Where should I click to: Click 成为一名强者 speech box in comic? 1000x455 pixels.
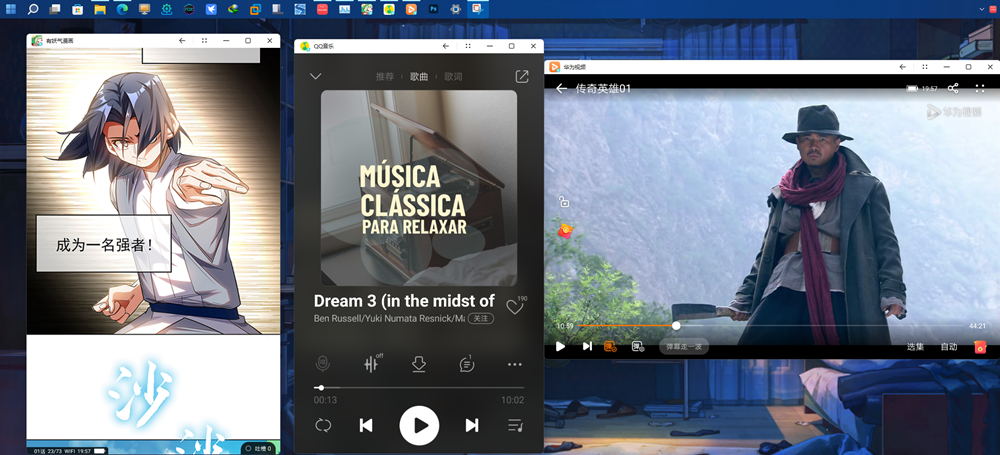tap(104, 244)
